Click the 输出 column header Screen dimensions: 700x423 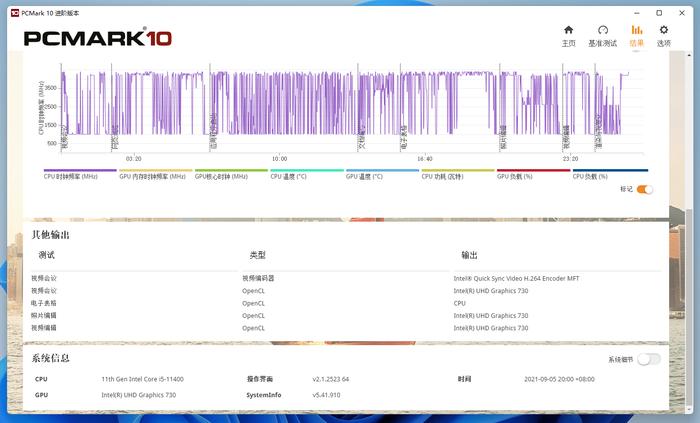(x=469, y=255)
